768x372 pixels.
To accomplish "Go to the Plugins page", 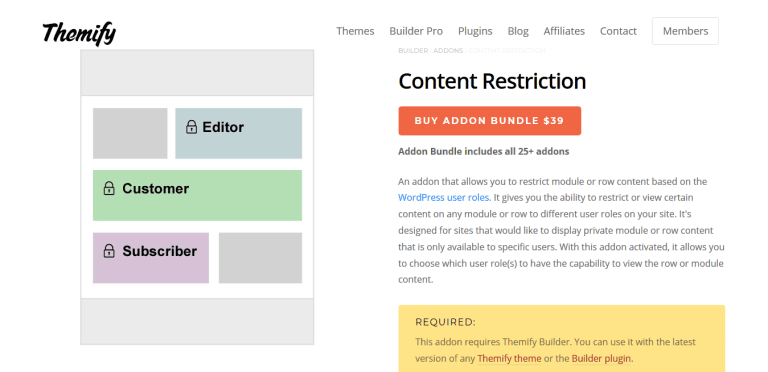I will [x=475, y=31].
